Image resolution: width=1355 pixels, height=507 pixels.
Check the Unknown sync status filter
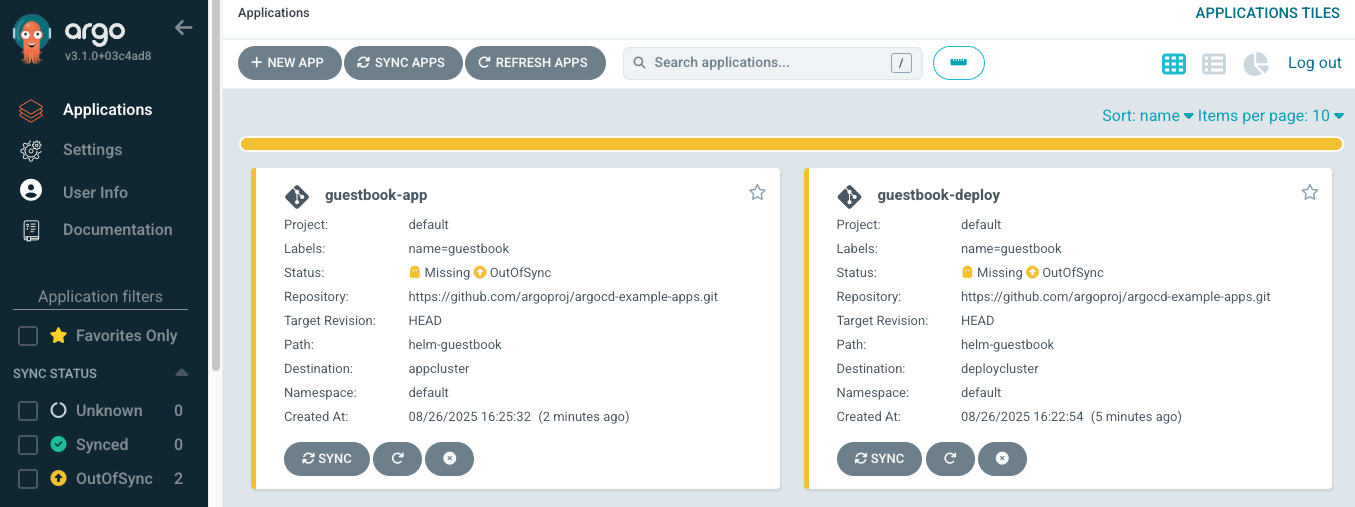click(28, 411)
